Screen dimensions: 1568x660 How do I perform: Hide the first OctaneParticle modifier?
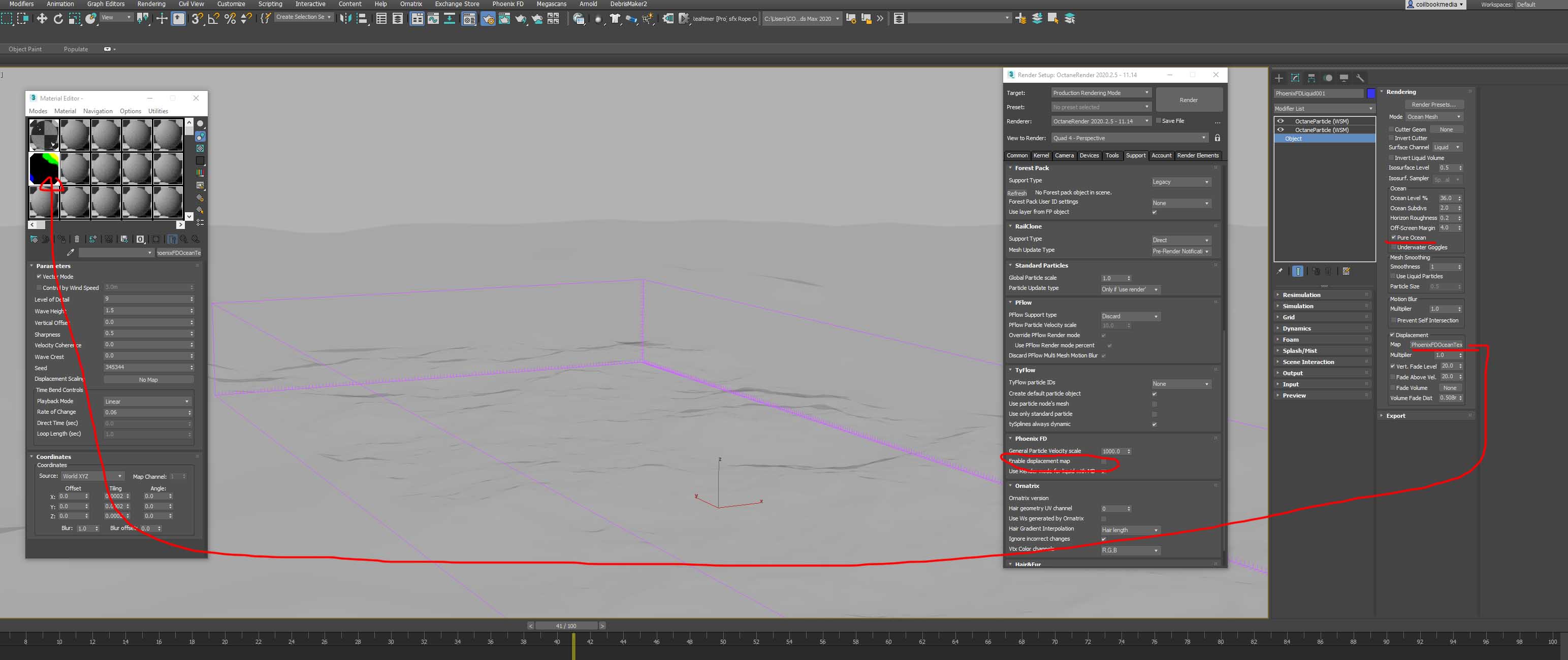coord(1280,121)
